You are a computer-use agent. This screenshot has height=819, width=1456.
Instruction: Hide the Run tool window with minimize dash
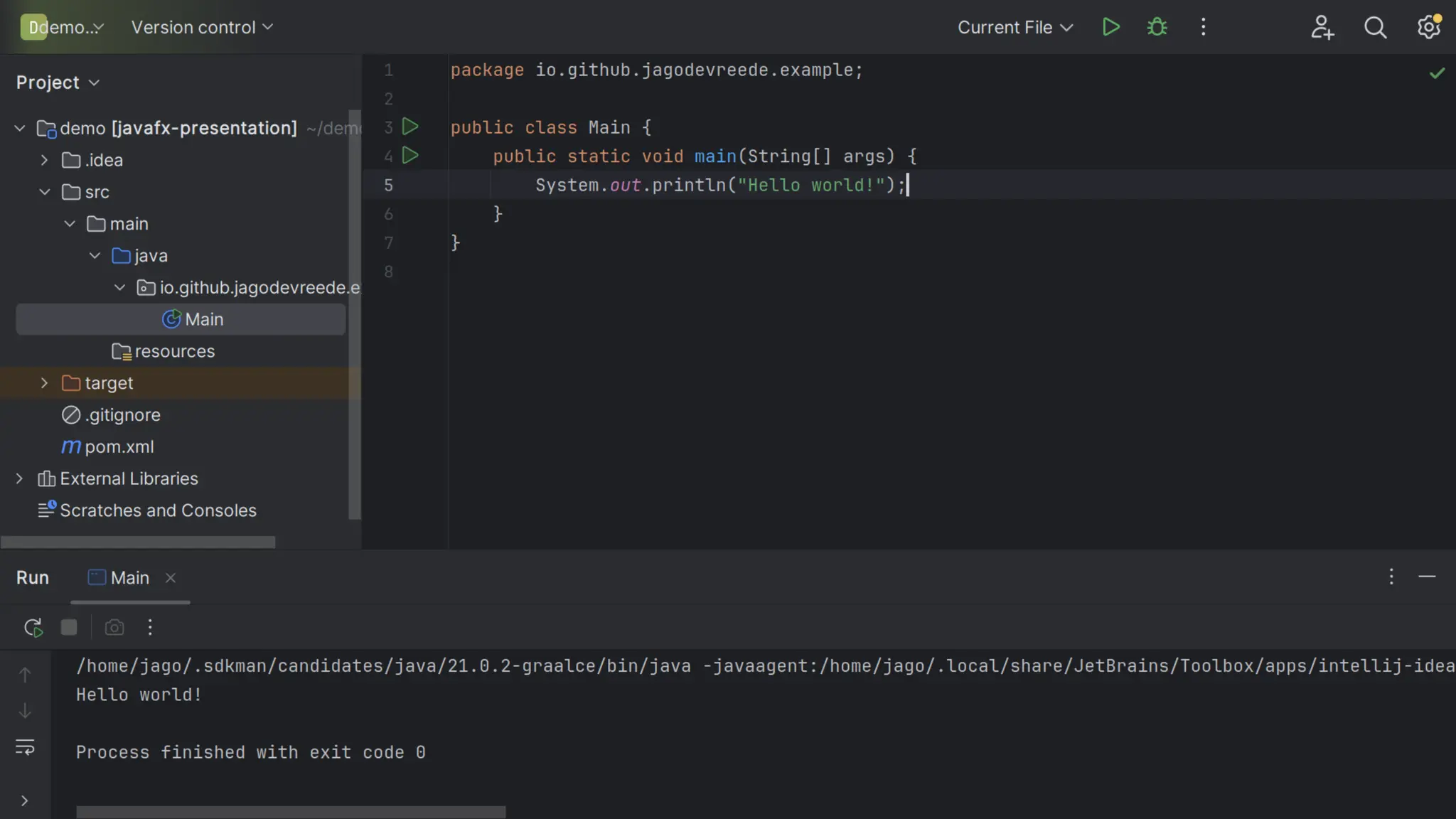1427,577
